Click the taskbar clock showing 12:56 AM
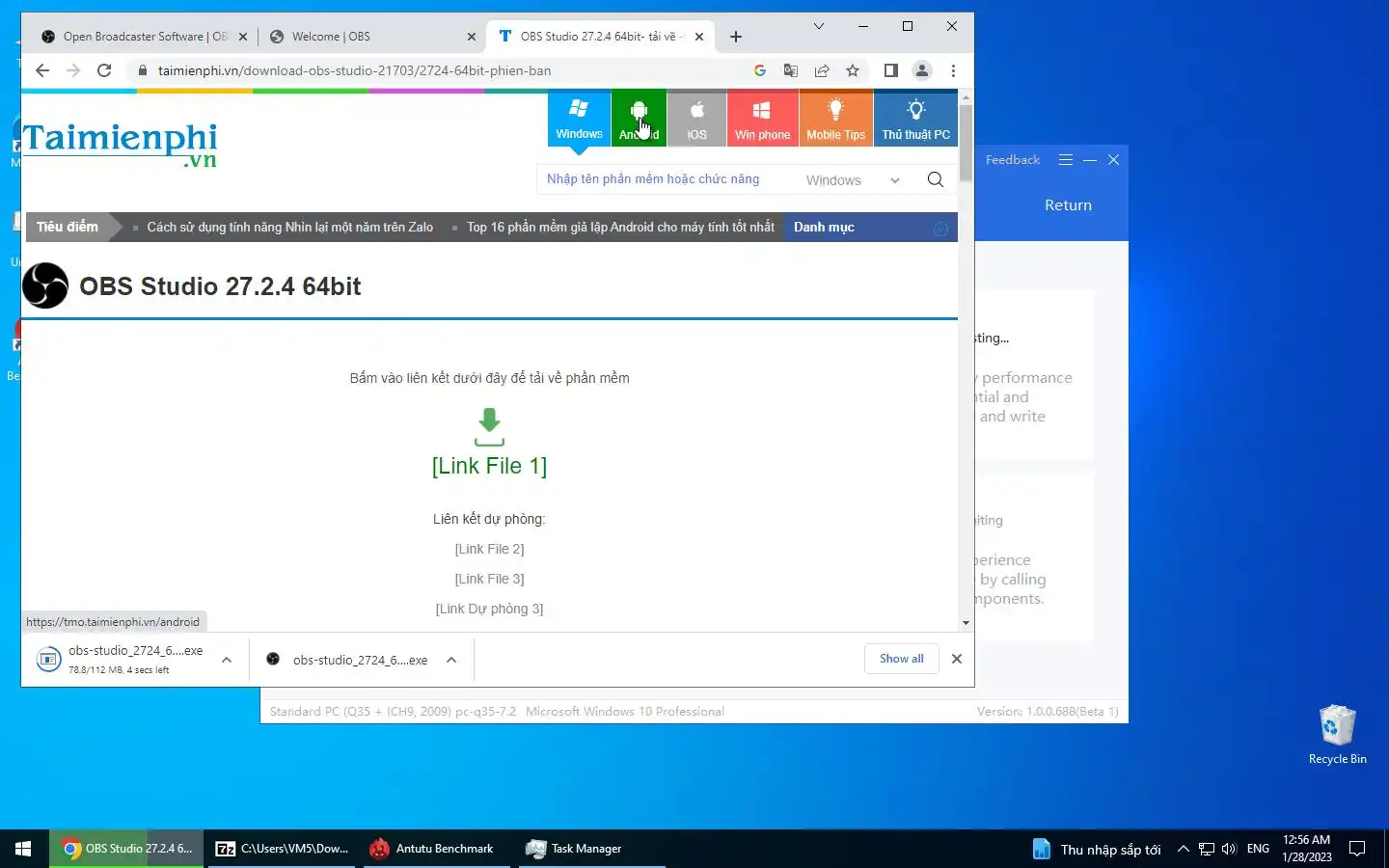This screenshot has height=868, width=1389. pyautogui.click(x=1307, y=849)
